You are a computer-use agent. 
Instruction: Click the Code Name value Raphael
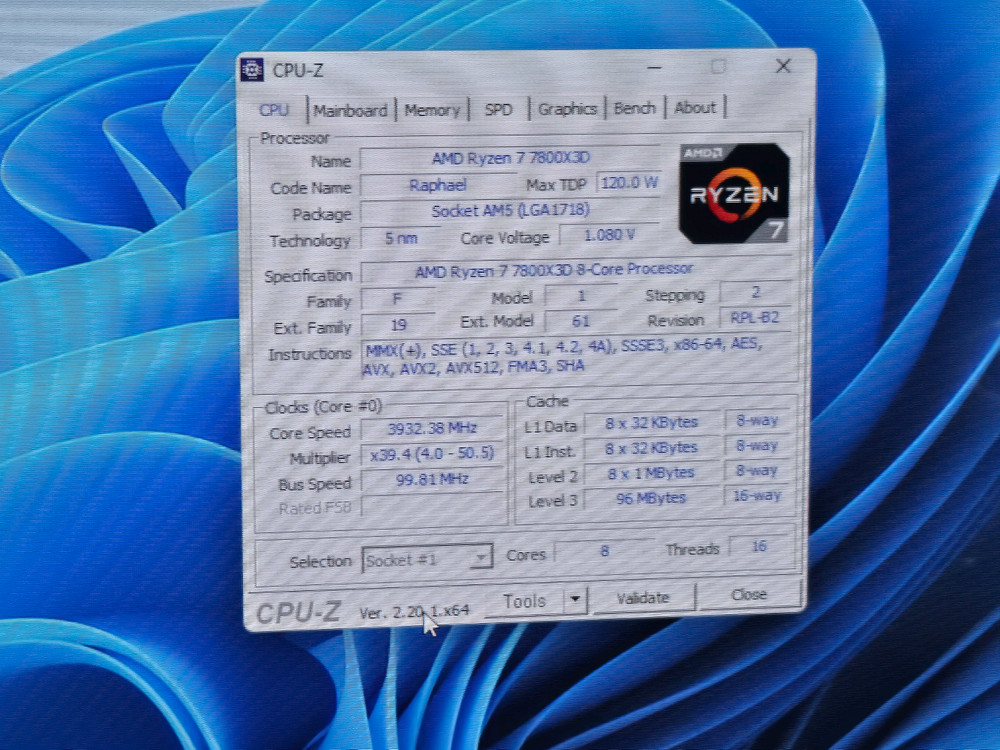pos(438,185)
